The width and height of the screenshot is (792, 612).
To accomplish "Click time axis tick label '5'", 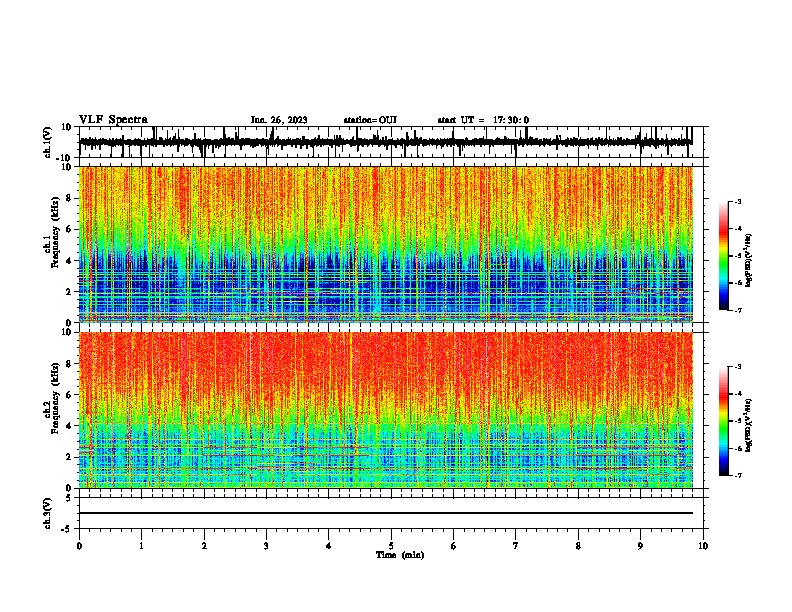I will pos(391,546).
